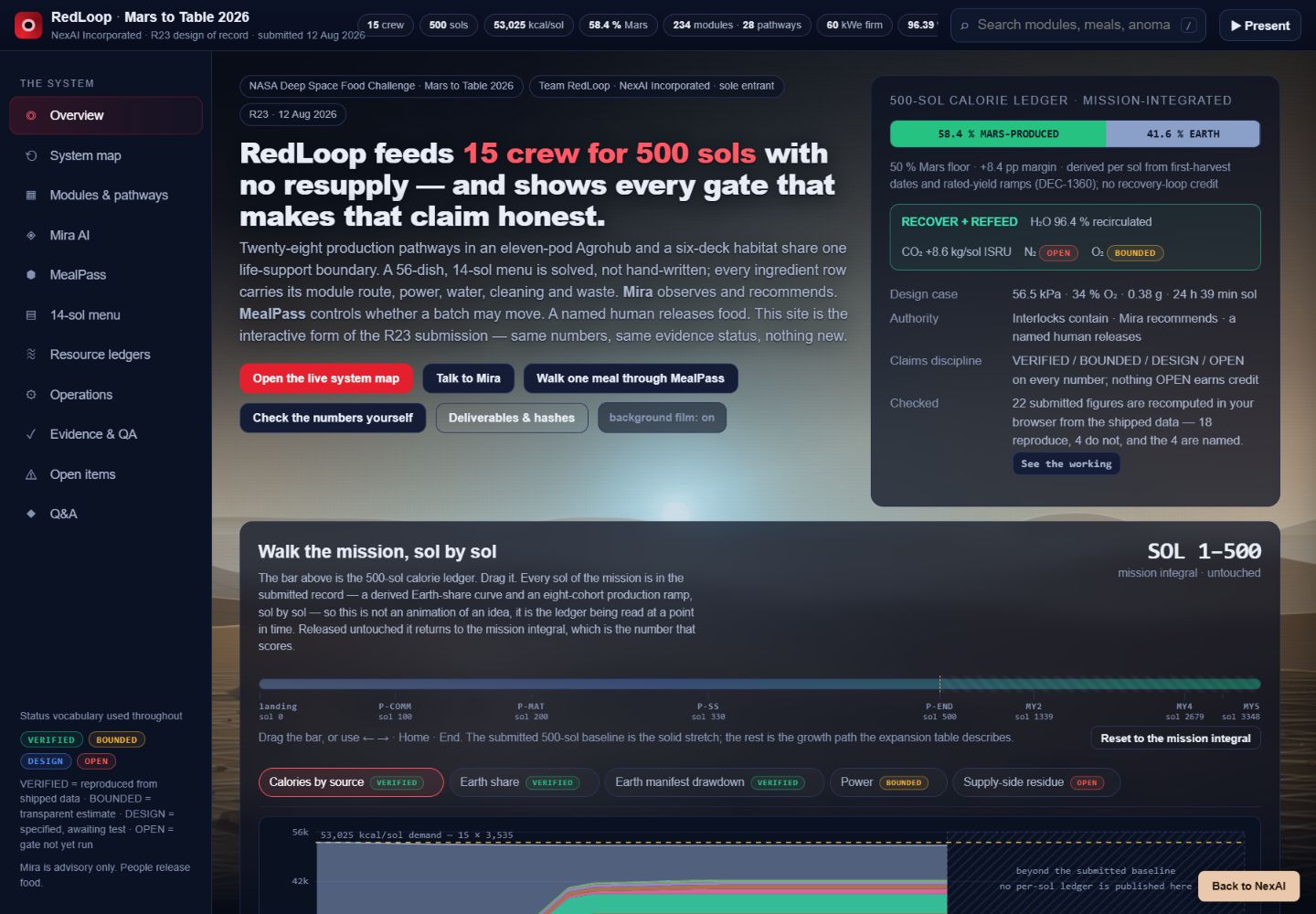This screenshot has height=914, width=1316.
Task: Click the 53,025 kcal/sol header chip
Action: [x=528, y=25]
